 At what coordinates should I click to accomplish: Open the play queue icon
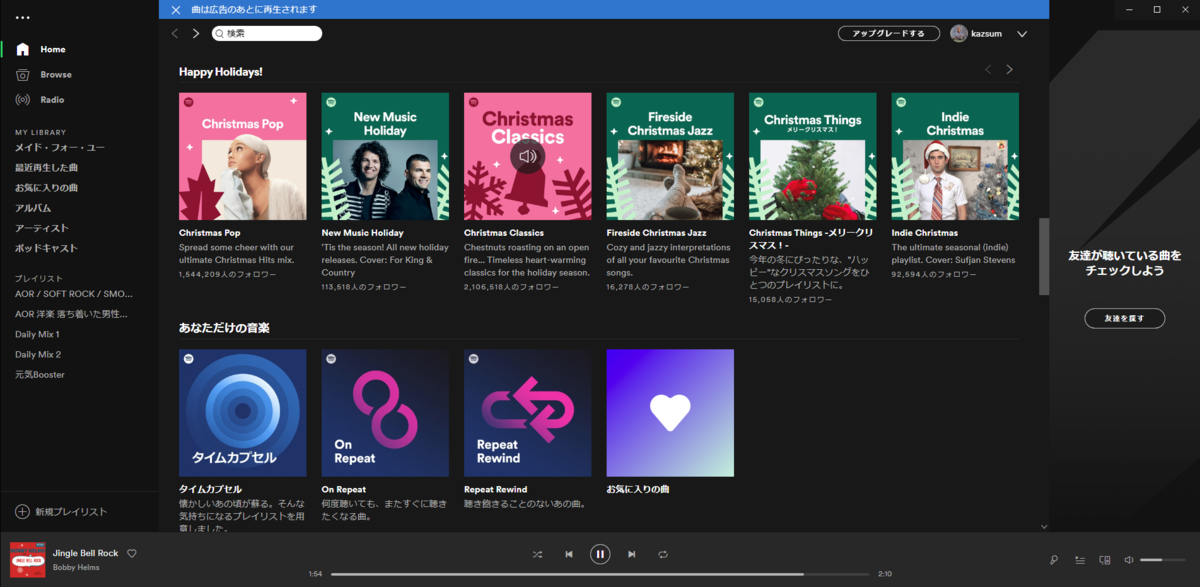(1080, 560)
